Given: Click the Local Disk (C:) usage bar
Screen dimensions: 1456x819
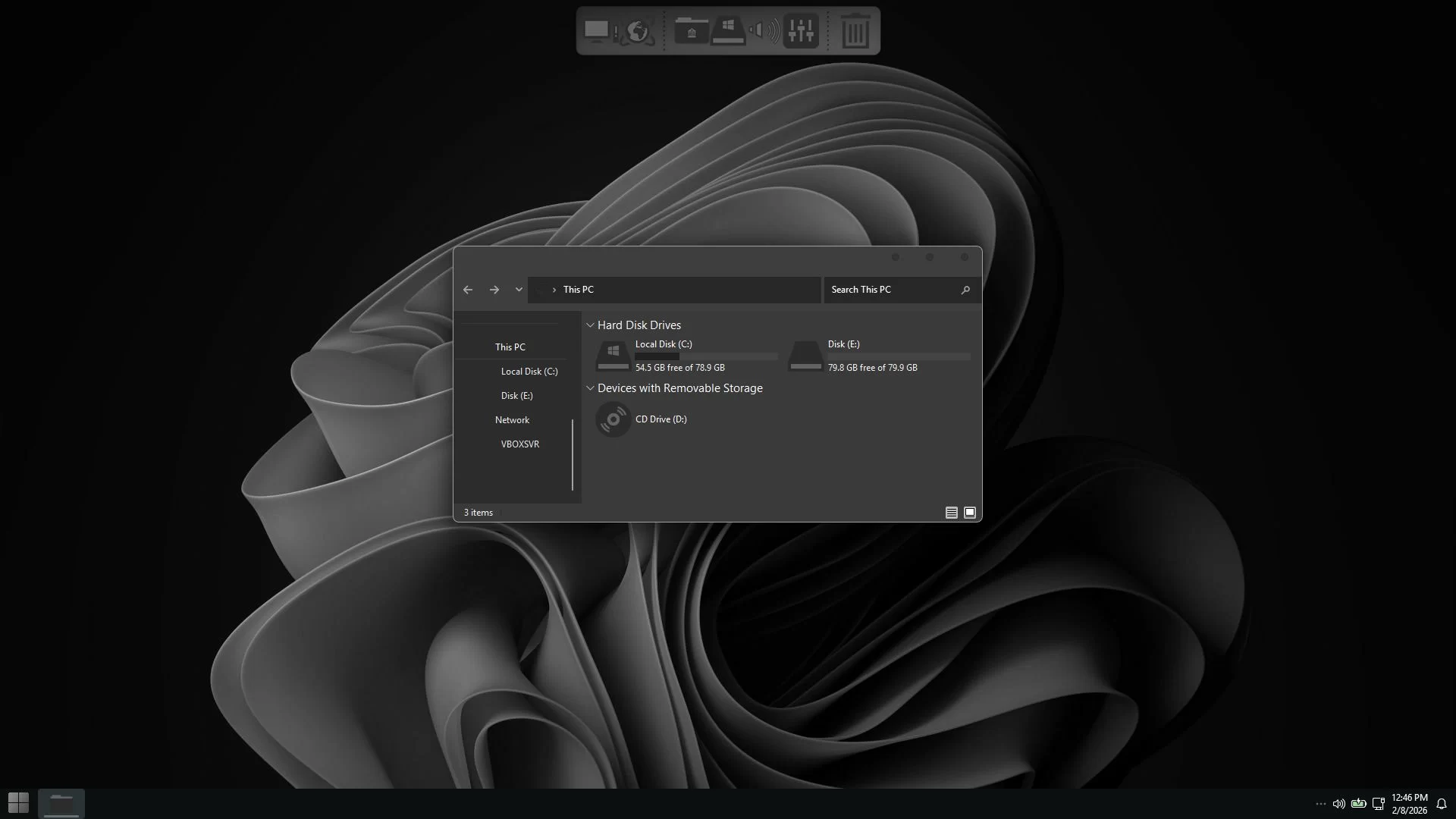Looking at the screenshot, I should (x=706, y=356).
